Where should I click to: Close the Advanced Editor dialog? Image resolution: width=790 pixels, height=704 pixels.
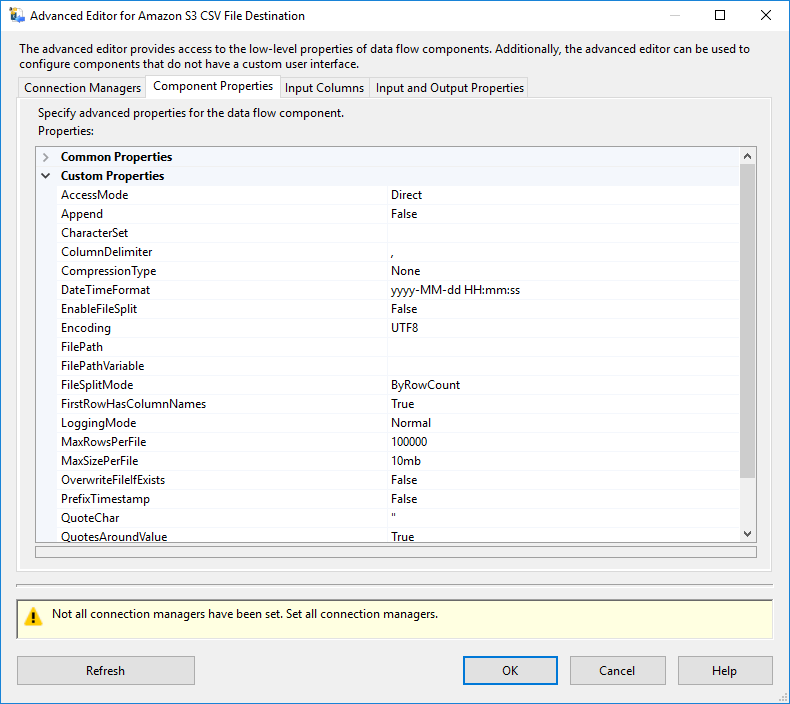coord(765,15)
